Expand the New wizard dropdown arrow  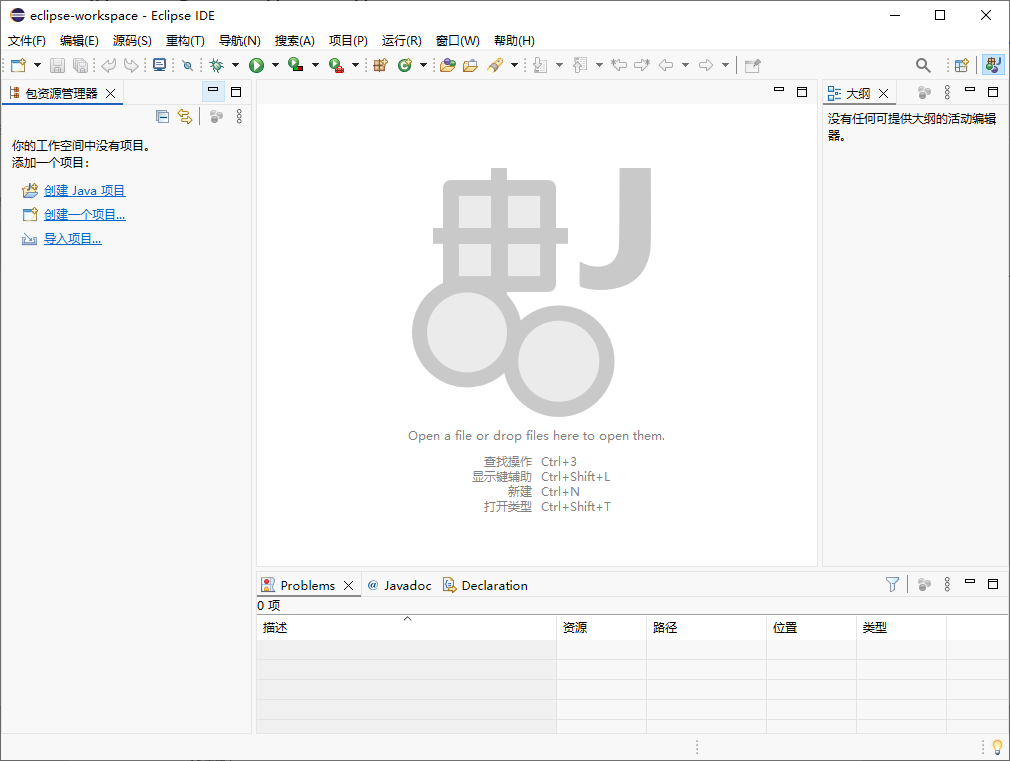click(37, 65)
